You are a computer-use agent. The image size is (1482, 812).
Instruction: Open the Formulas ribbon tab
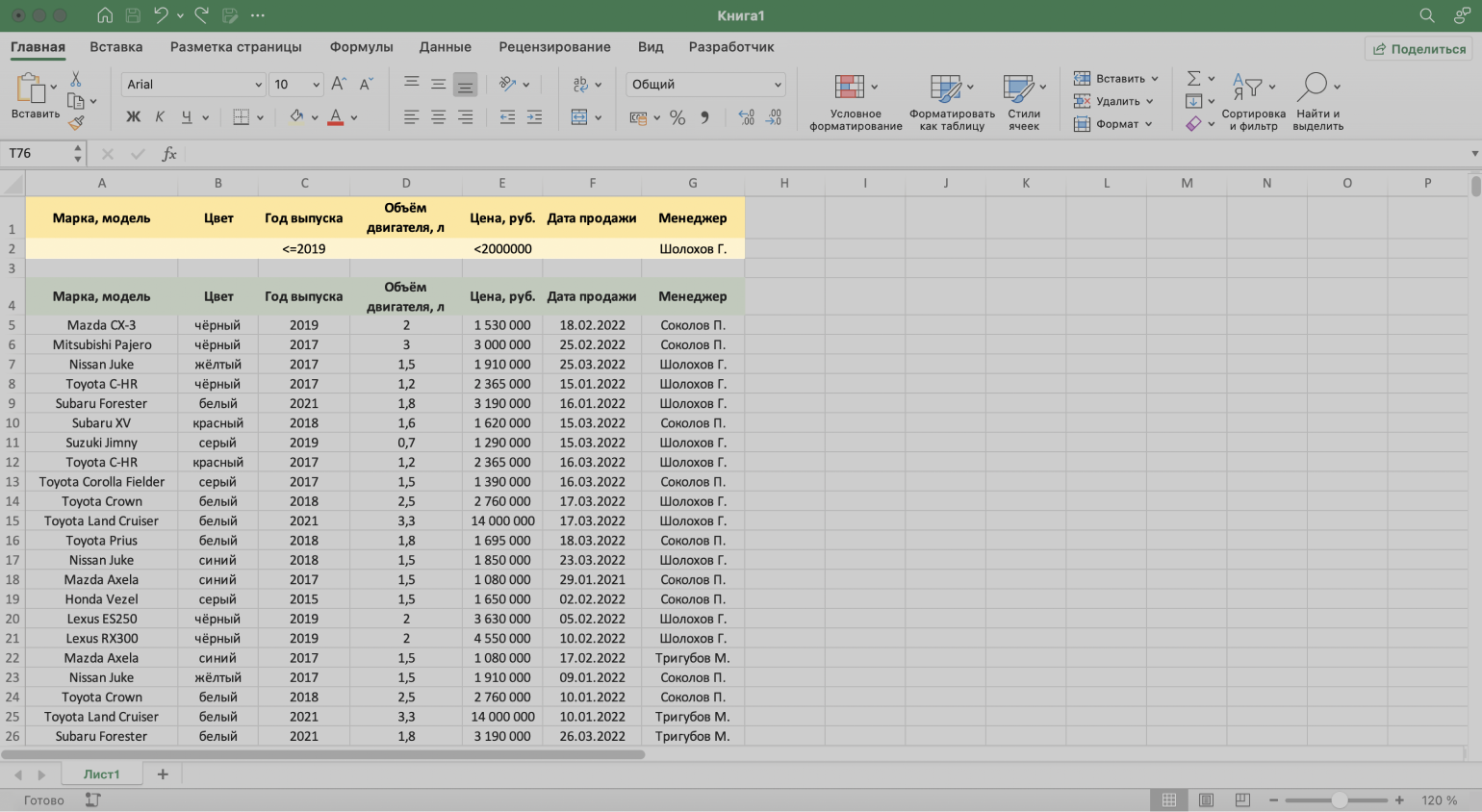(361, 47)
